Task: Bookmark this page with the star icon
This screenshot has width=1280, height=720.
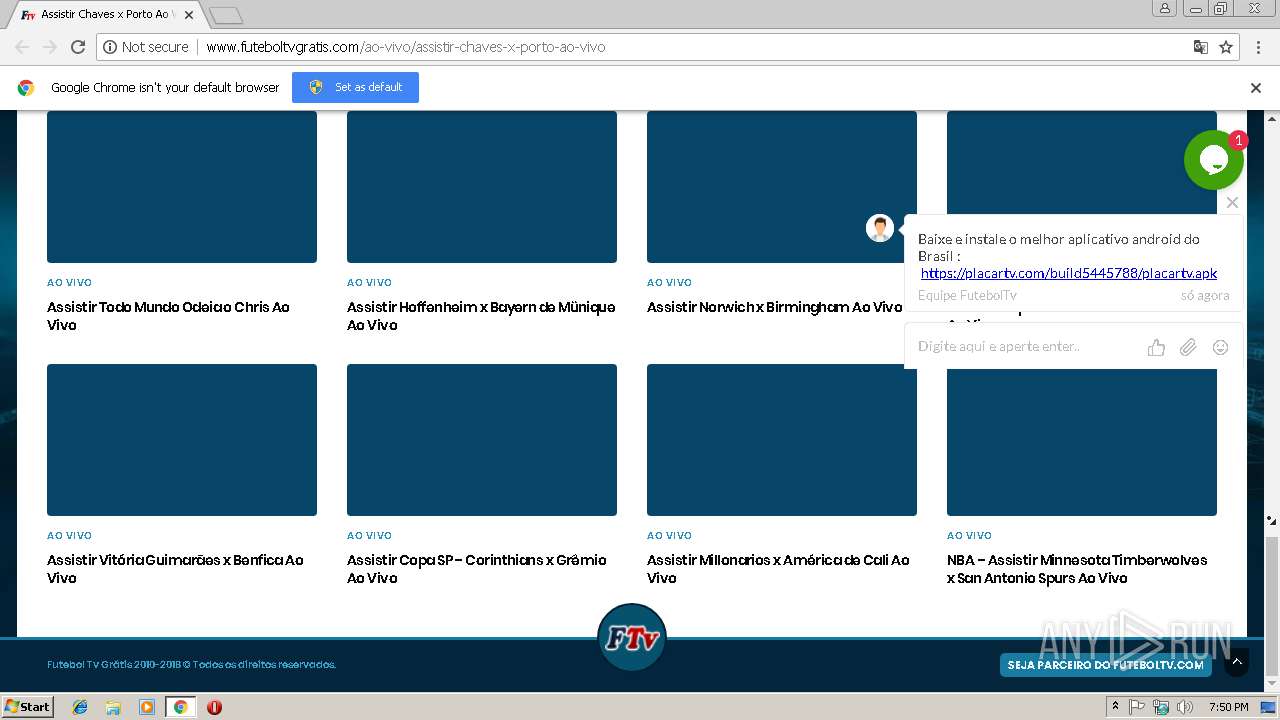Action: [x=1226, y=47]
